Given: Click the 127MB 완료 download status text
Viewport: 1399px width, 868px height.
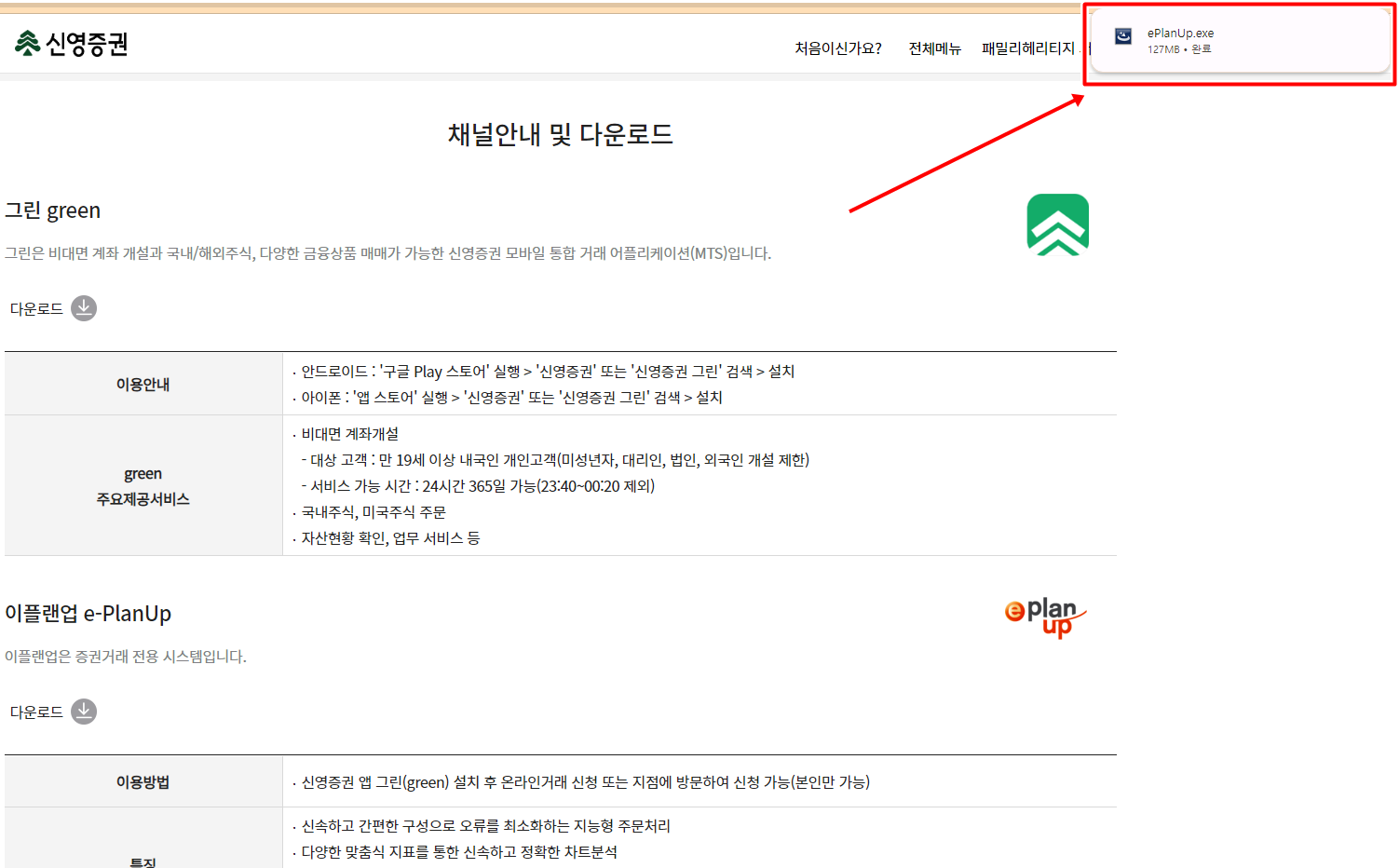Looking at the screenshot, I should [1179, 49].
